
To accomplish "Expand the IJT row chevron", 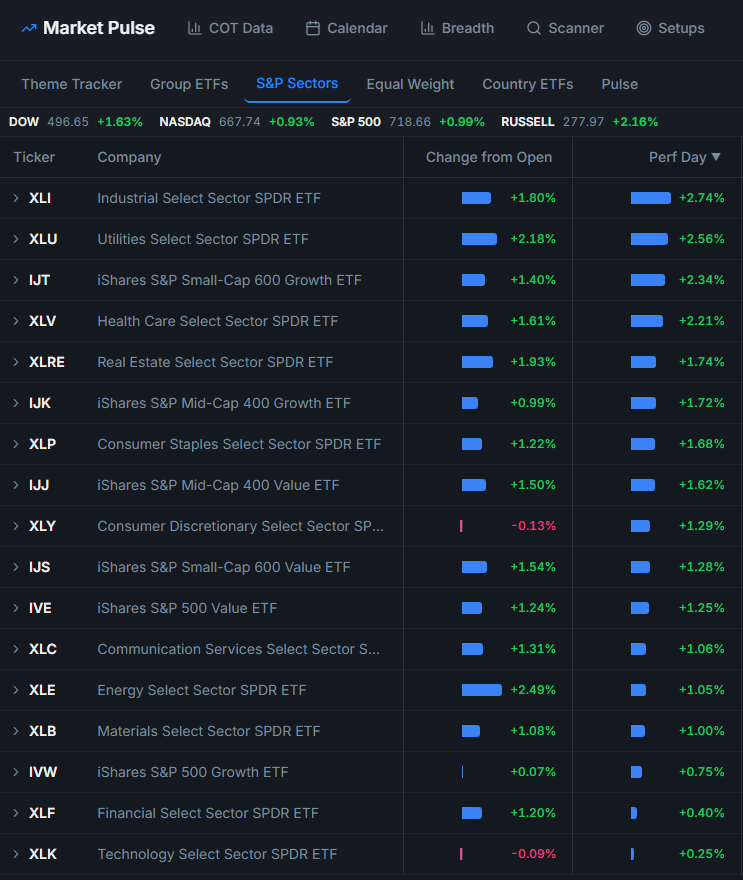I will tap(16, 280).
